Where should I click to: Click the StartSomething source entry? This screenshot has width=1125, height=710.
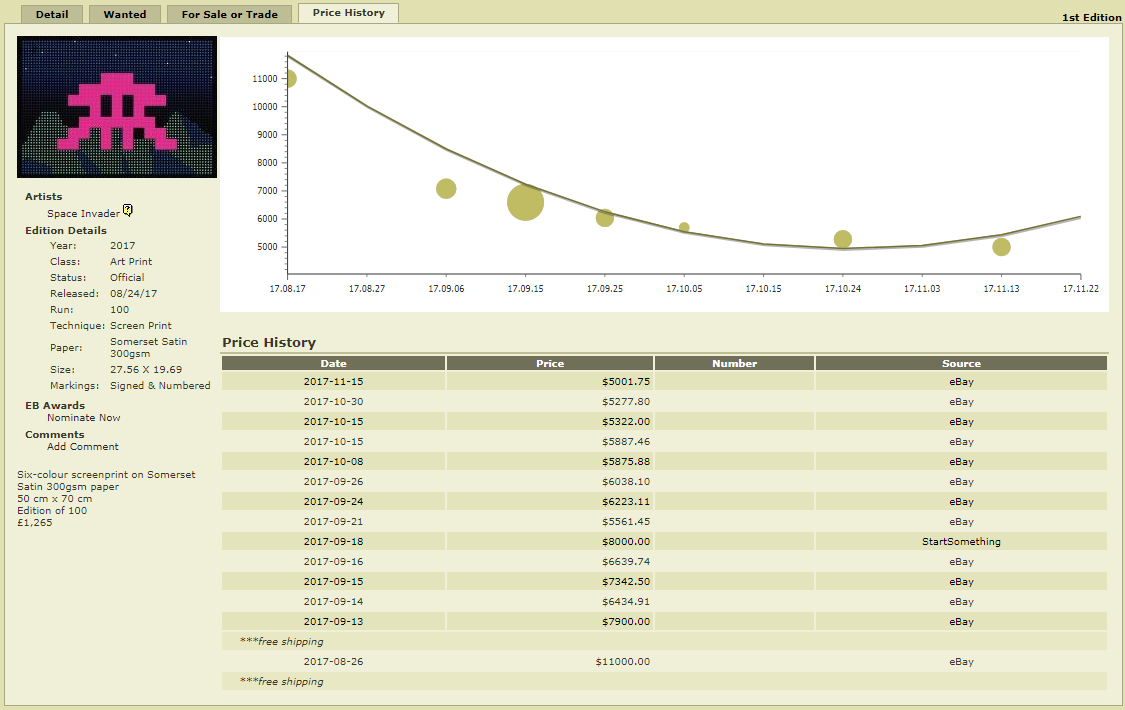tap(961, 542)
